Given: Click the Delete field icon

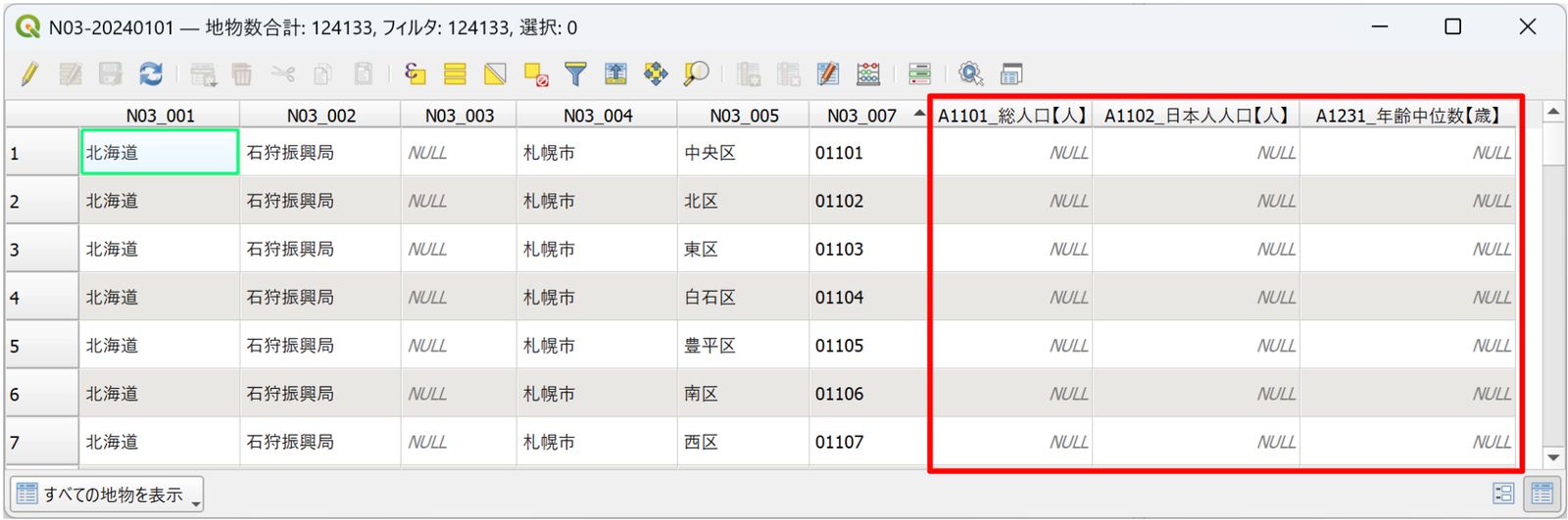Looking at the screenshot, I should click(788, 73).
